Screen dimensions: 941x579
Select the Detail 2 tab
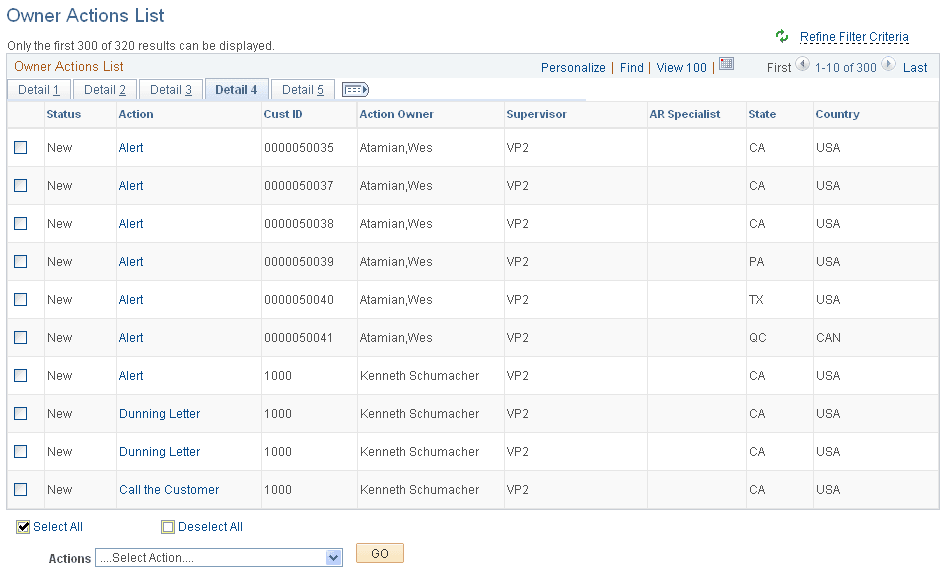click(x=104, y=89)
